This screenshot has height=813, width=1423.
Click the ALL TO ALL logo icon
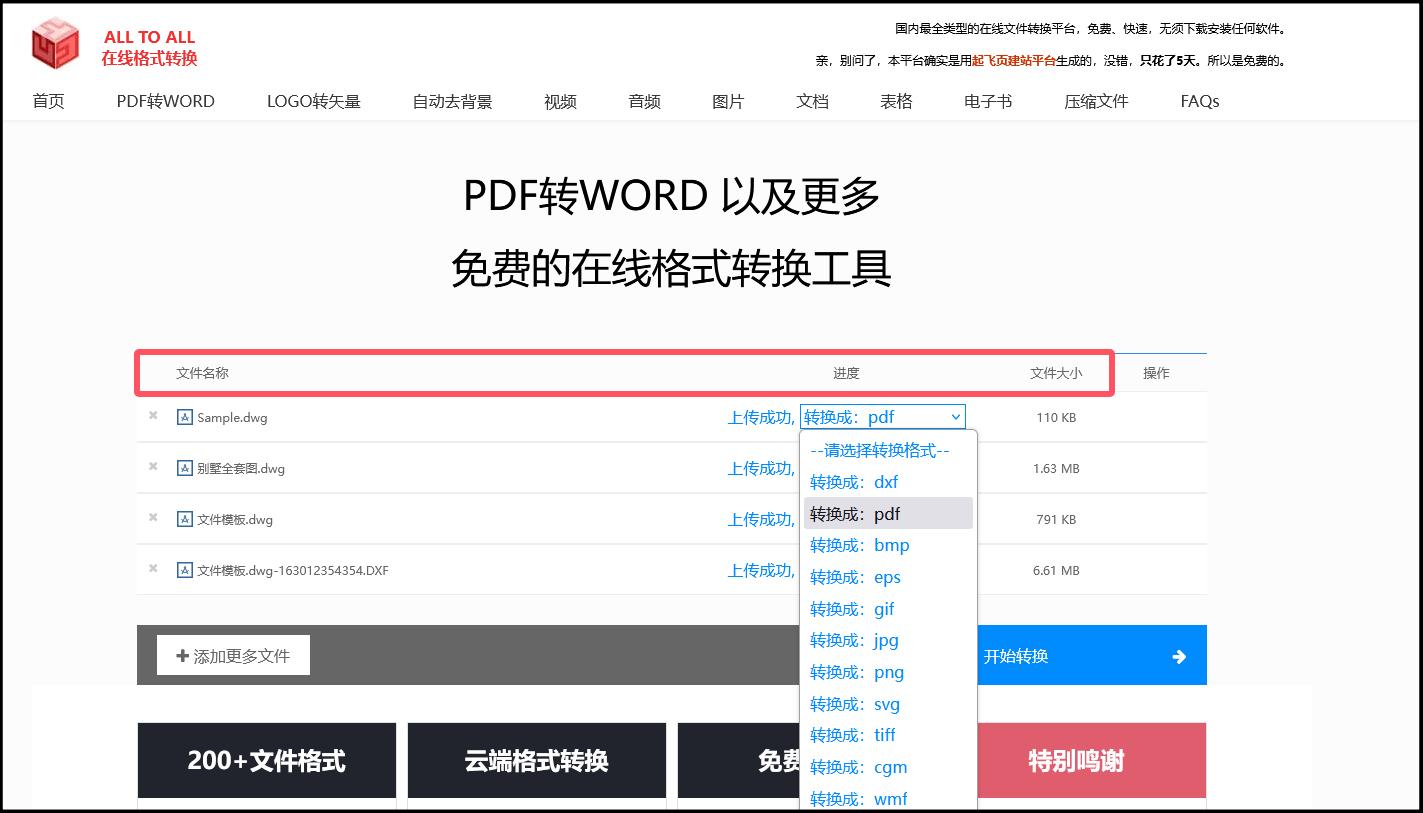point(55,44)
